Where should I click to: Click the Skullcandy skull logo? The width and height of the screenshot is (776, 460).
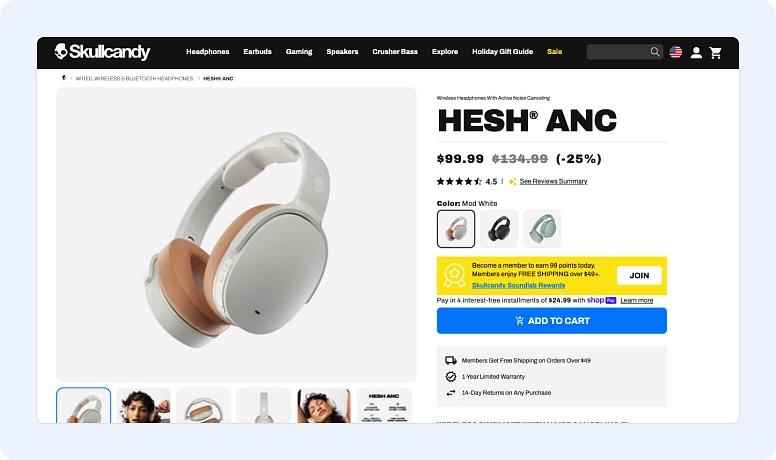(x=61, y=51)
